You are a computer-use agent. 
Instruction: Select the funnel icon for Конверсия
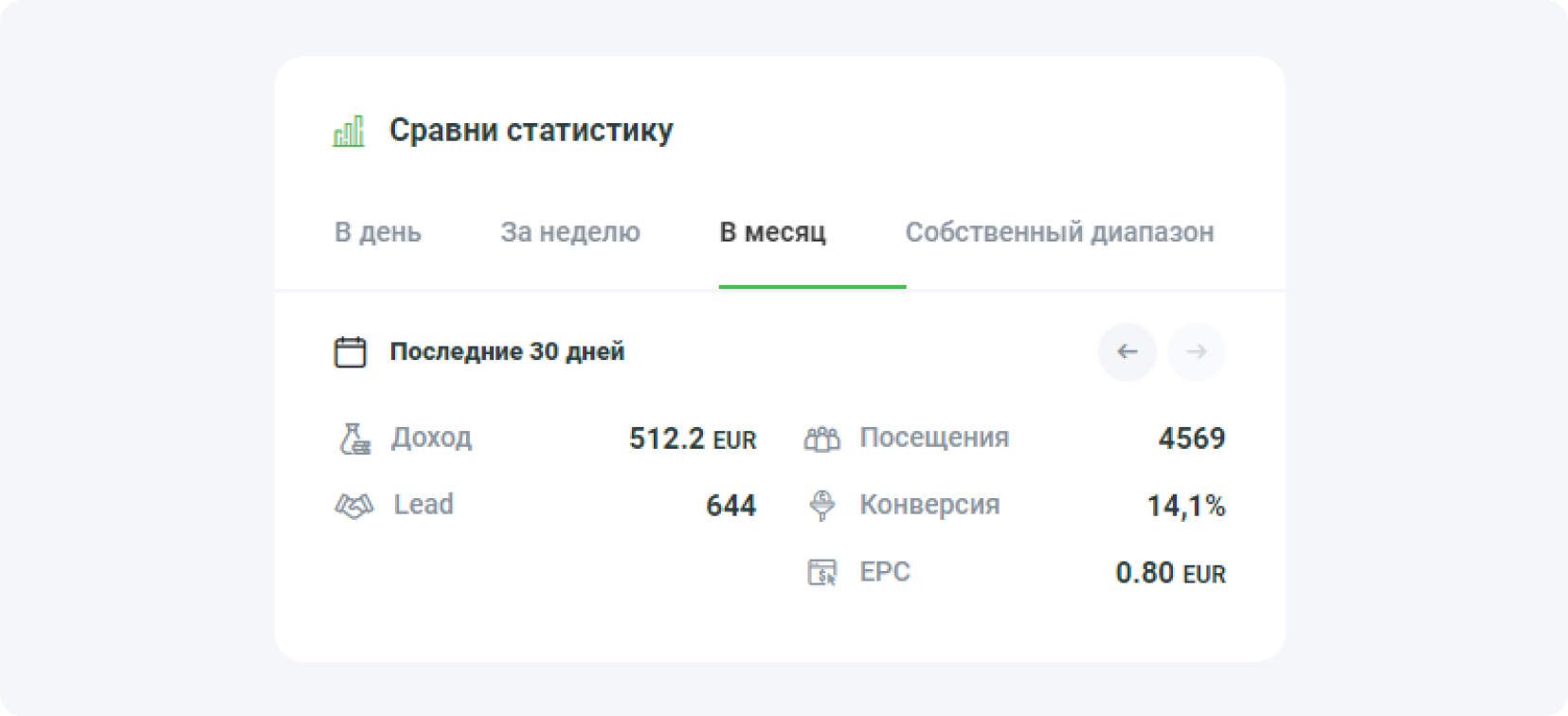pyautogui.click(x=822, y=505)
